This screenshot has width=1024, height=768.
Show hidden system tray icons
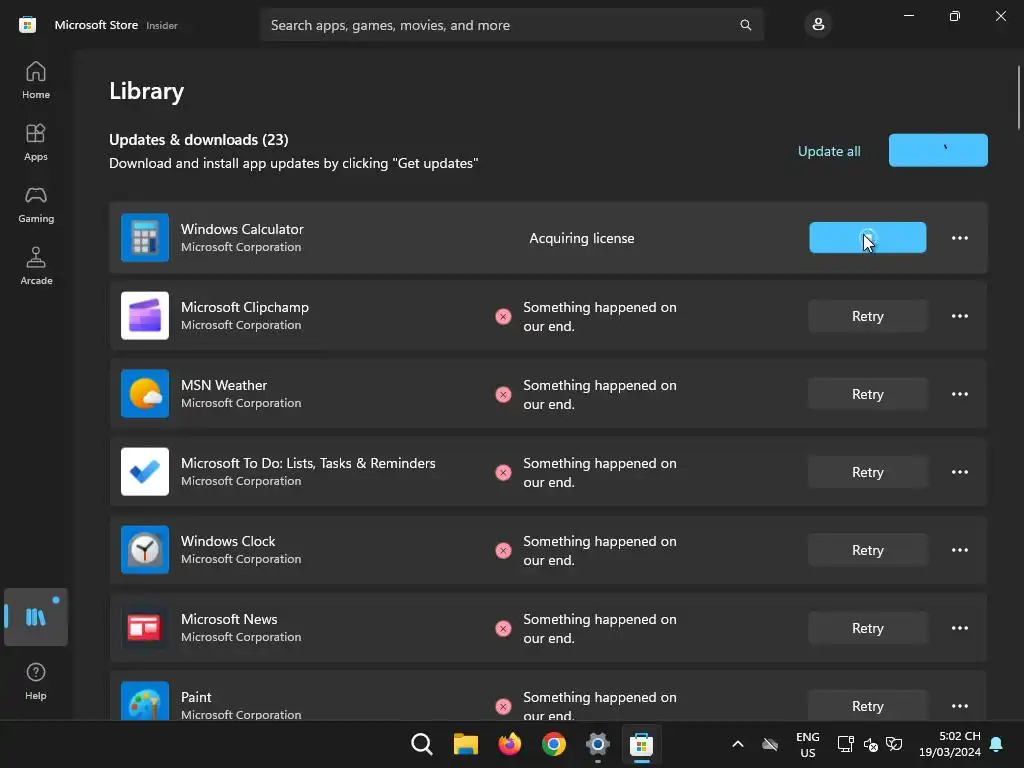point(737,744)
